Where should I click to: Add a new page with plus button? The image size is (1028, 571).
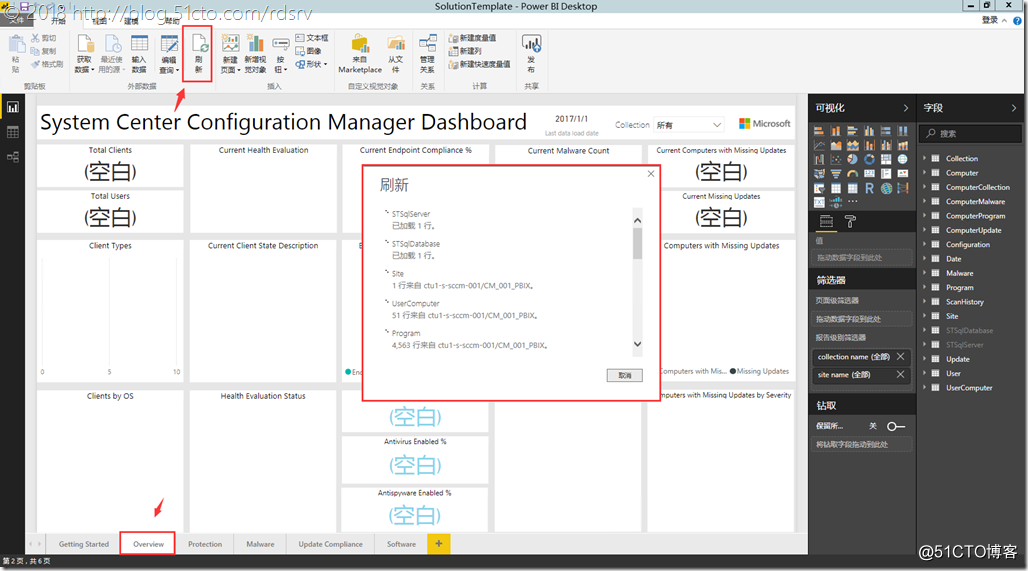pyautogui.click(x=439, y=543)
